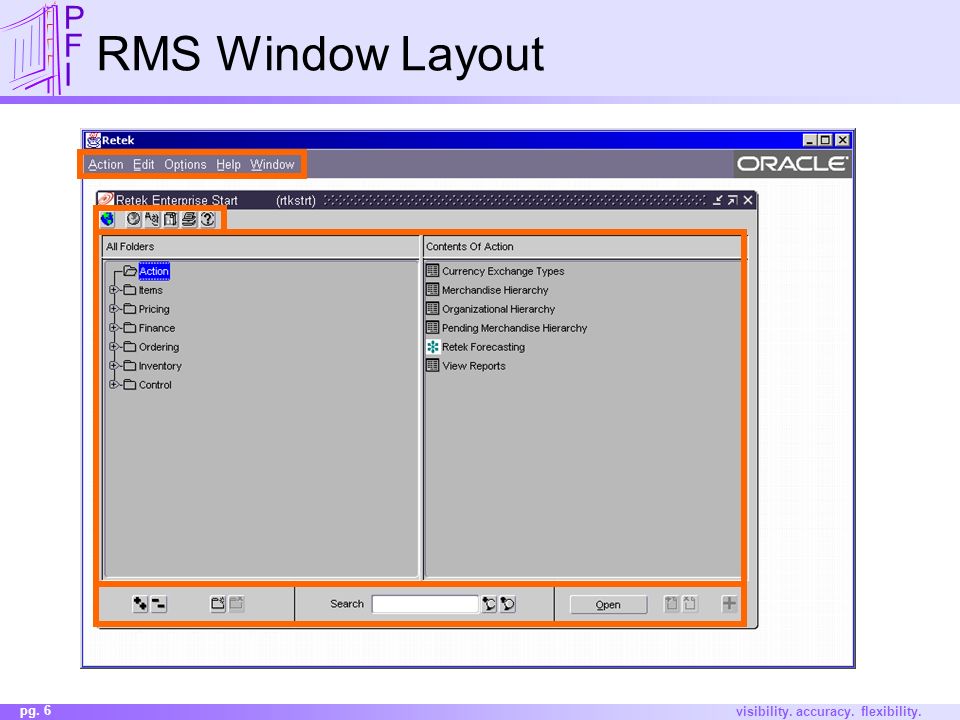The height and width of the screenshot is (720, 960).
Task: Select "Organizational Hierarchy" in contents list
Action: coord(498,309)
